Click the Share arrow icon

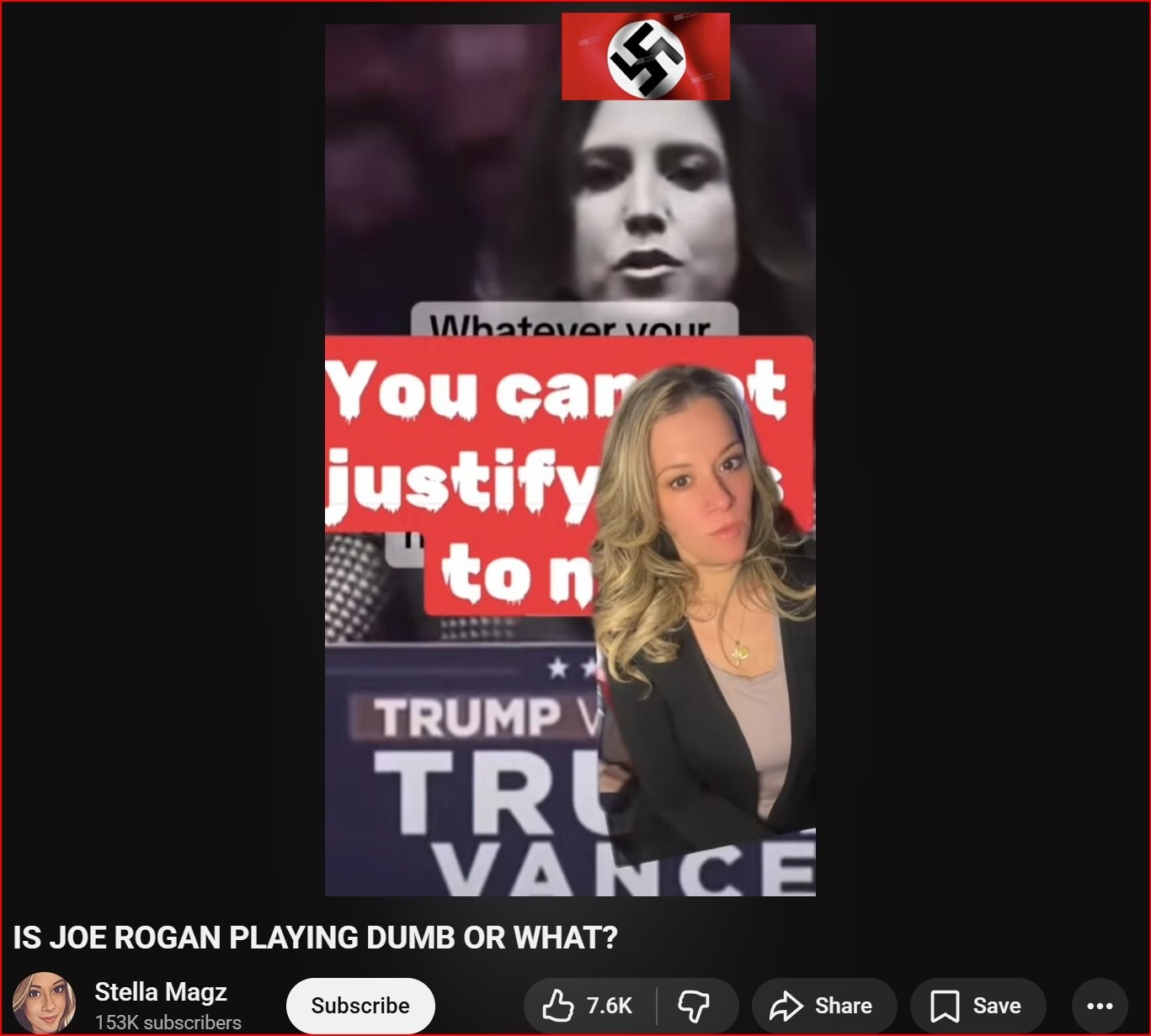tap(786, 1006)
